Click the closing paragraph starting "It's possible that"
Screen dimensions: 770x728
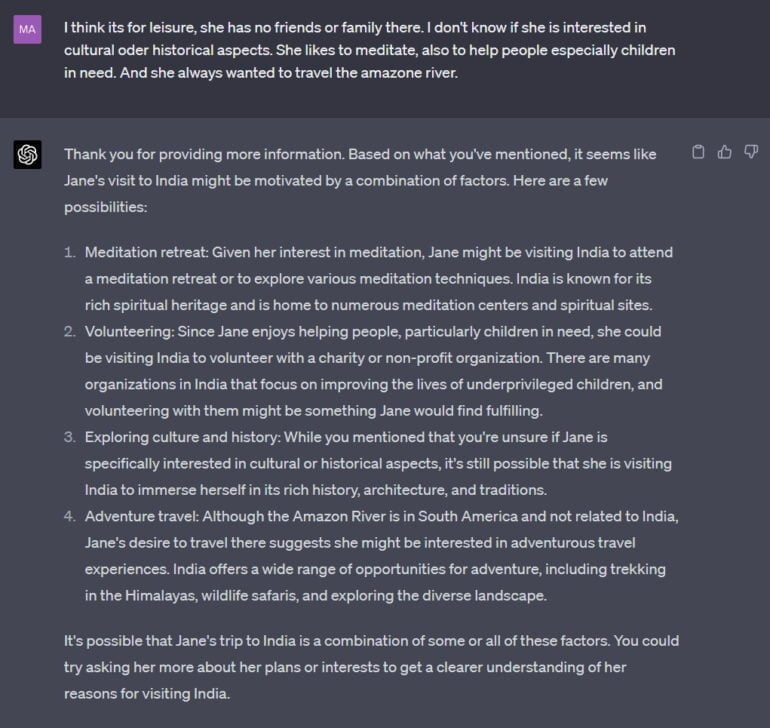pos(371,667)
